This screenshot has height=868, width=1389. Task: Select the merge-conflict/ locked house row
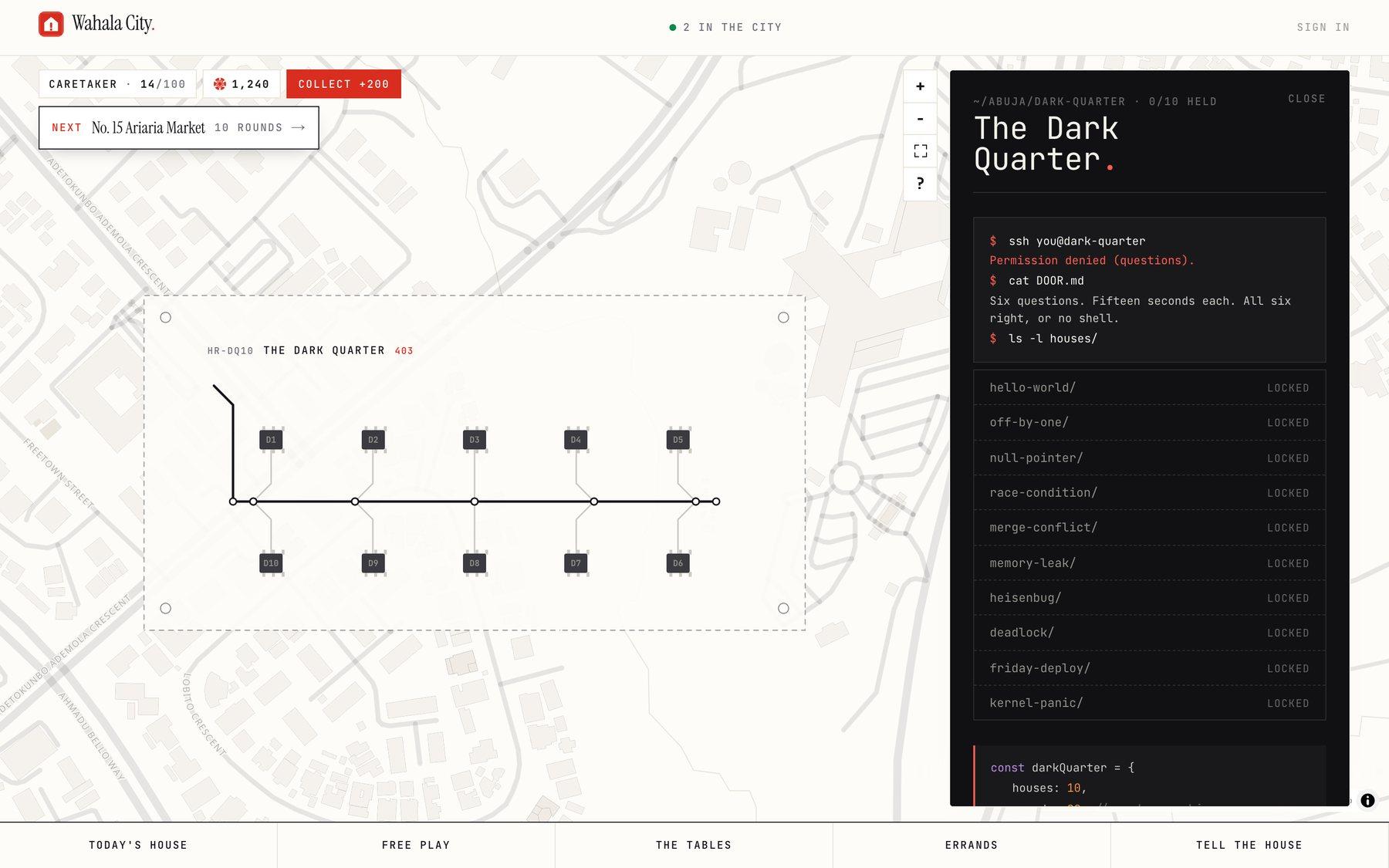1149,528
